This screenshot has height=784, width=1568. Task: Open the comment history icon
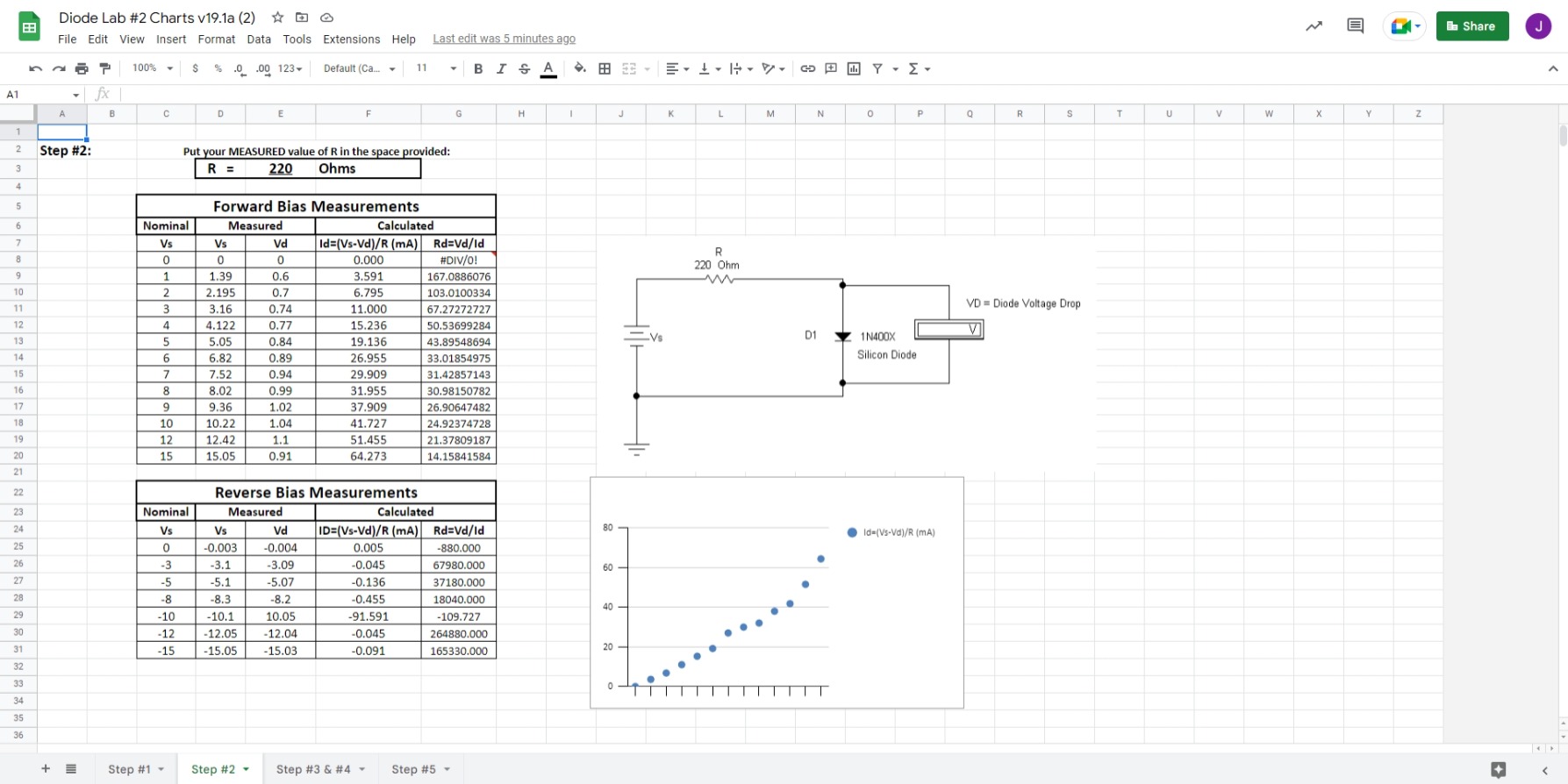coord(1356,26)
